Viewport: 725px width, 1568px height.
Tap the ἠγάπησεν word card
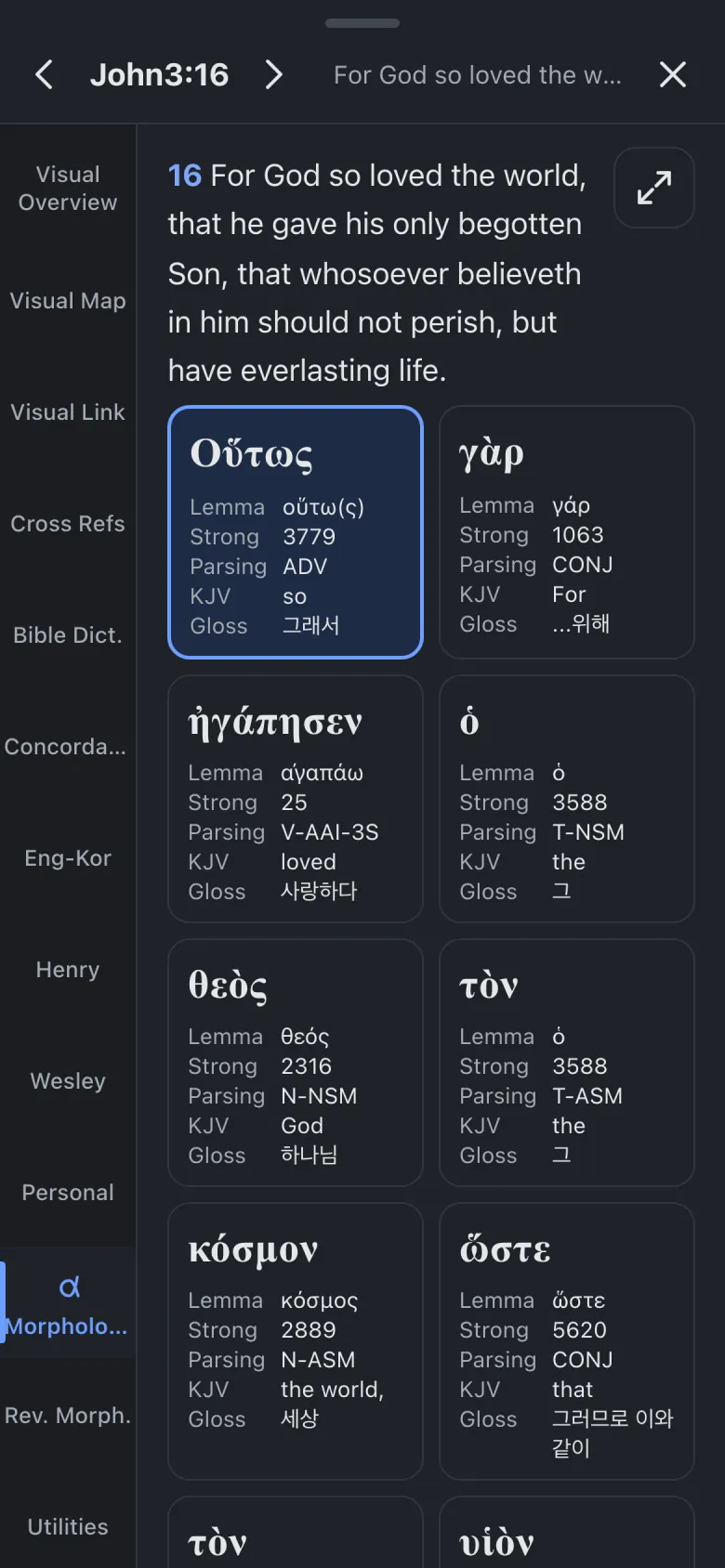pos(296,799)
